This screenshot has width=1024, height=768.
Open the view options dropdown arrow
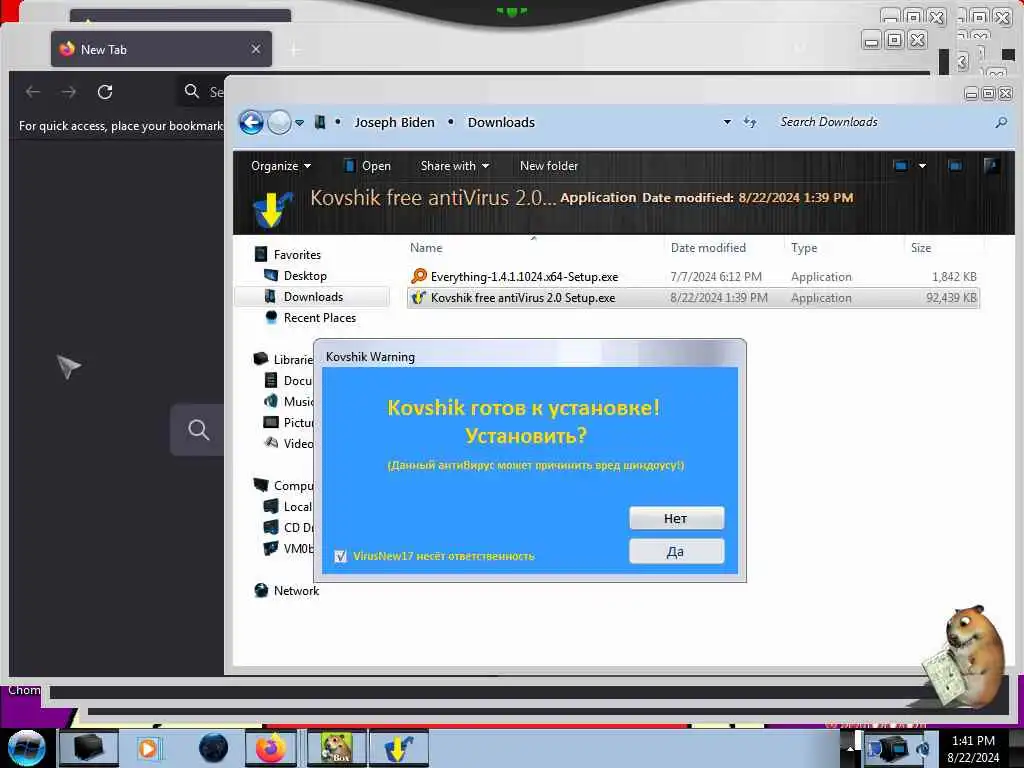coord(922,166)
